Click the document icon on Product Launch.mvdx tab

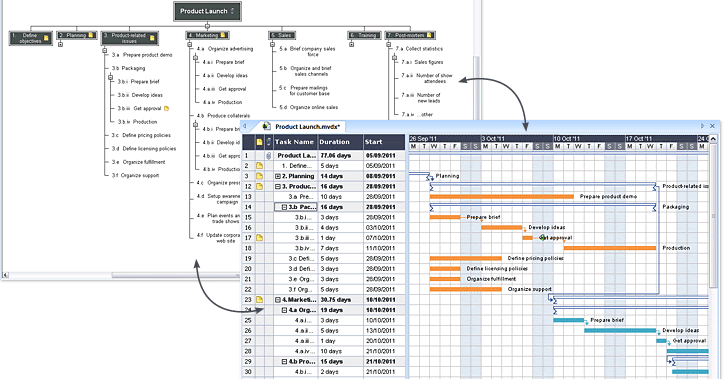pos(266,126)
